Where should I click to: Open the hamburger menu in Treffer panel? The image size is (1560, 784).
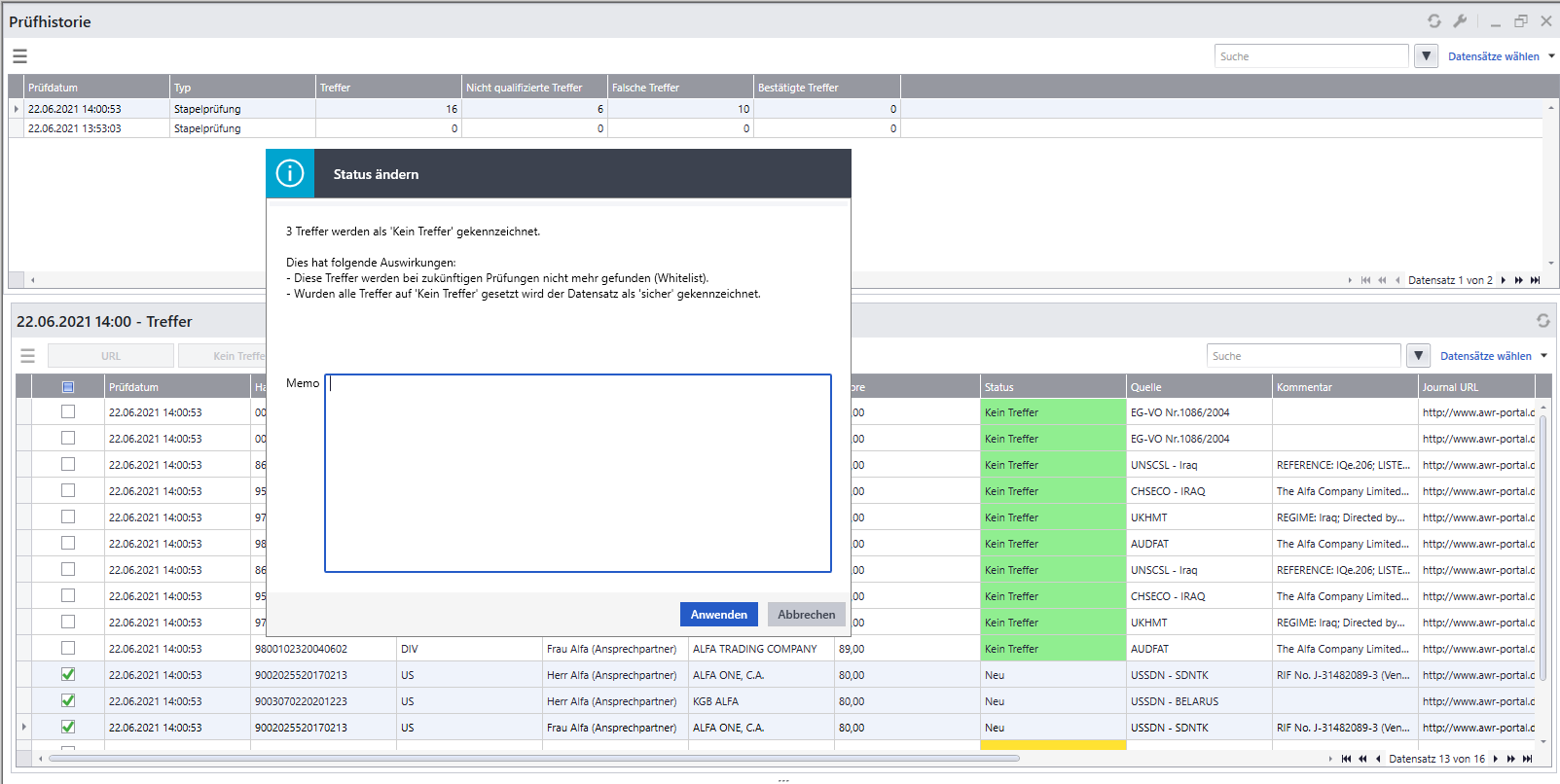[x=27, y=356]
